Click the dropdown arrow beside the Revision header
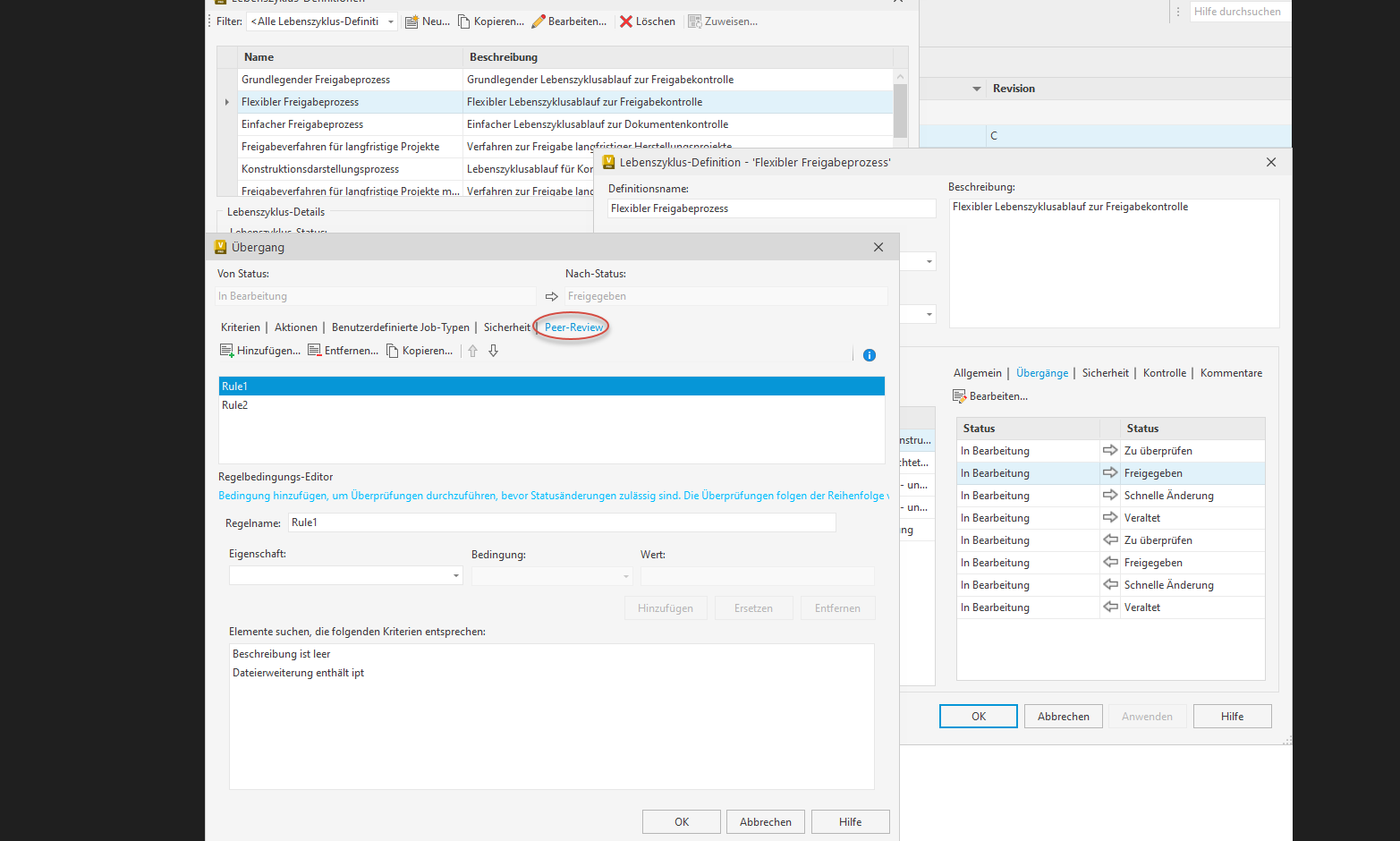 click(x=977, y=89)
